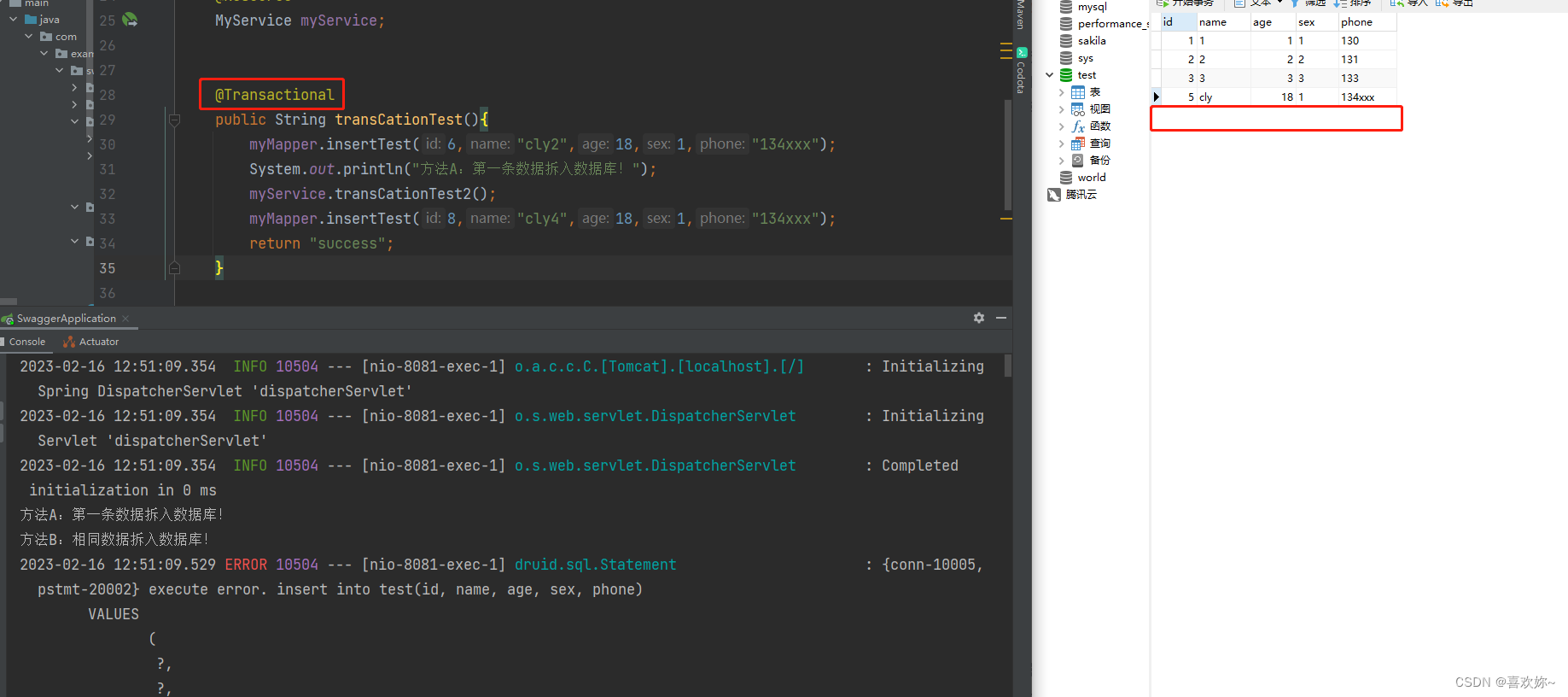Click the sys database icon in Navicat

[x=1066, y=58]
